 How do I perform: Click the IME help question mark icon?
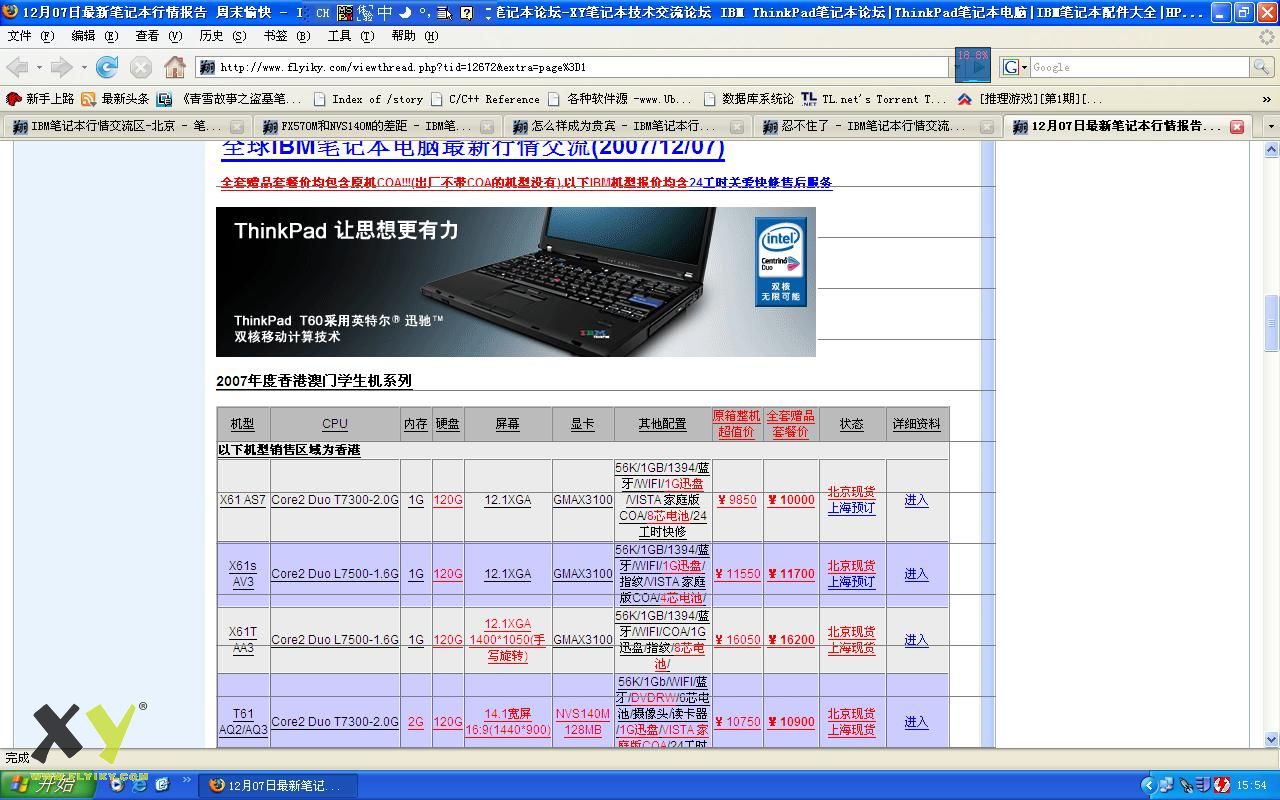point(466,13)
